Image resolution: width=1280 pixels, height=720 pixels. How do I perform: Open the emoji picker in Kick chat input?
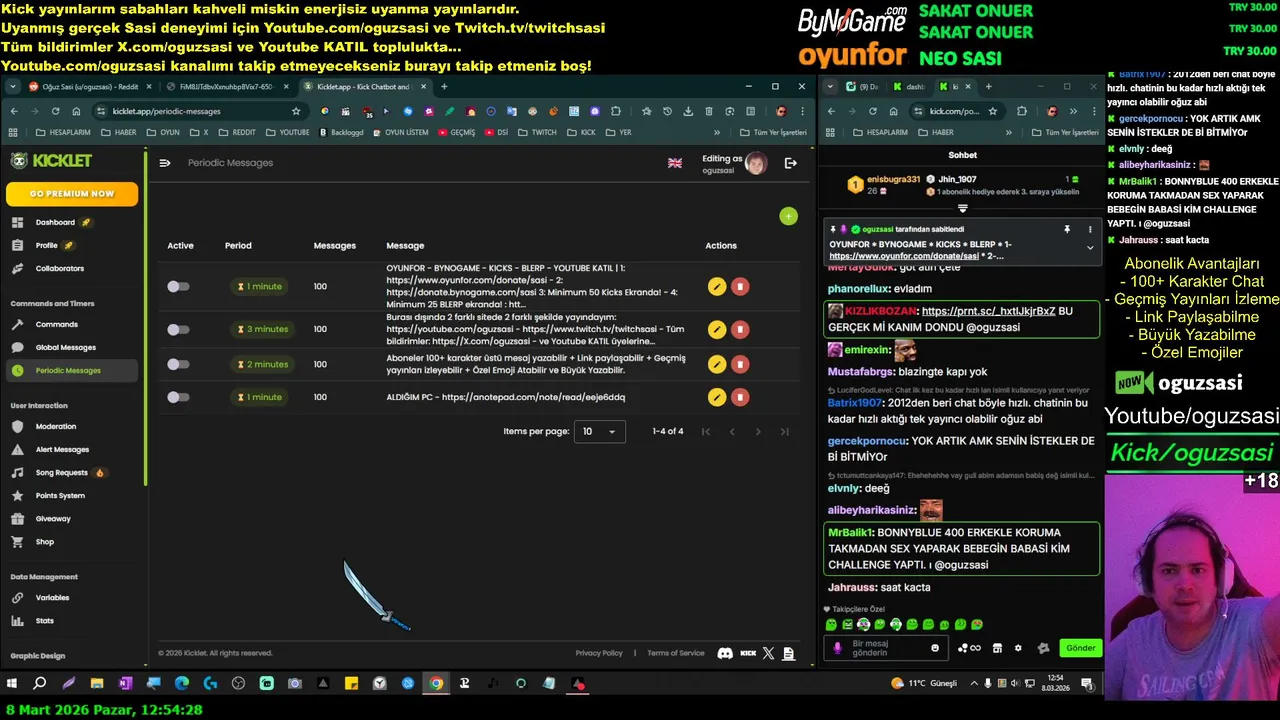pos(935,648)
